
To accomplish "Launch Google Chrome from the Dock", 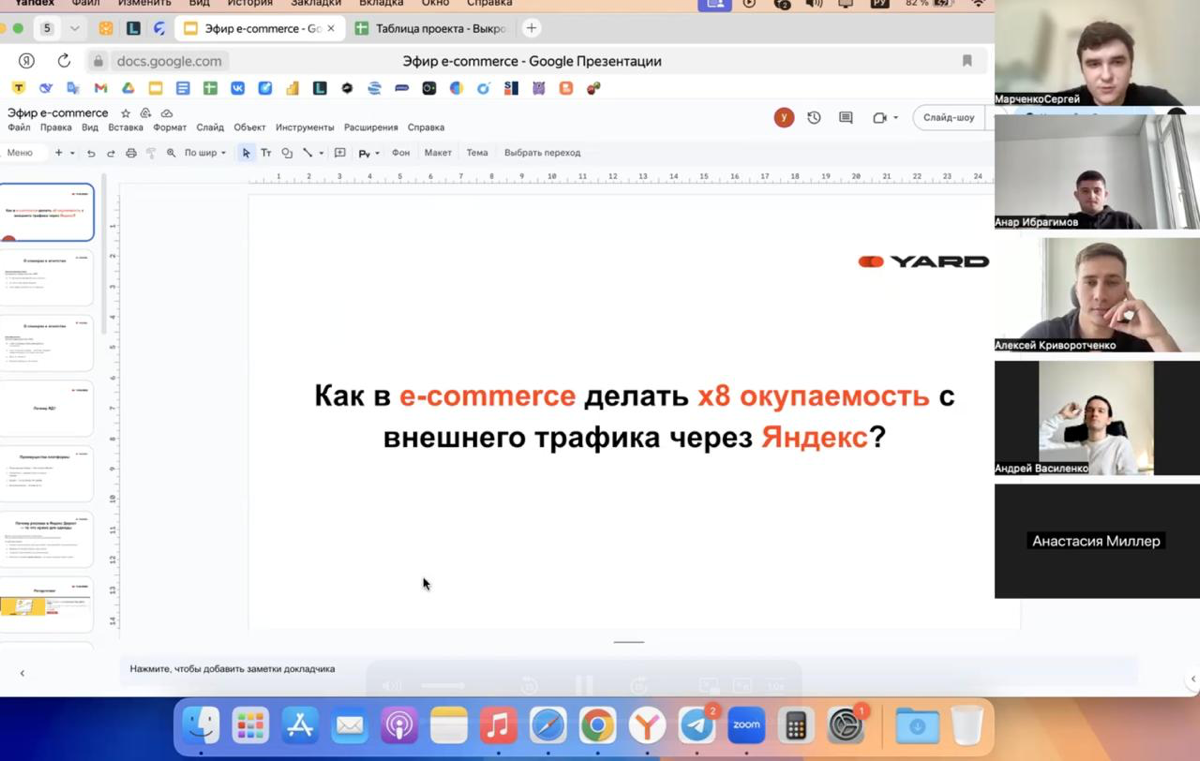I will (x=597, y=725).
